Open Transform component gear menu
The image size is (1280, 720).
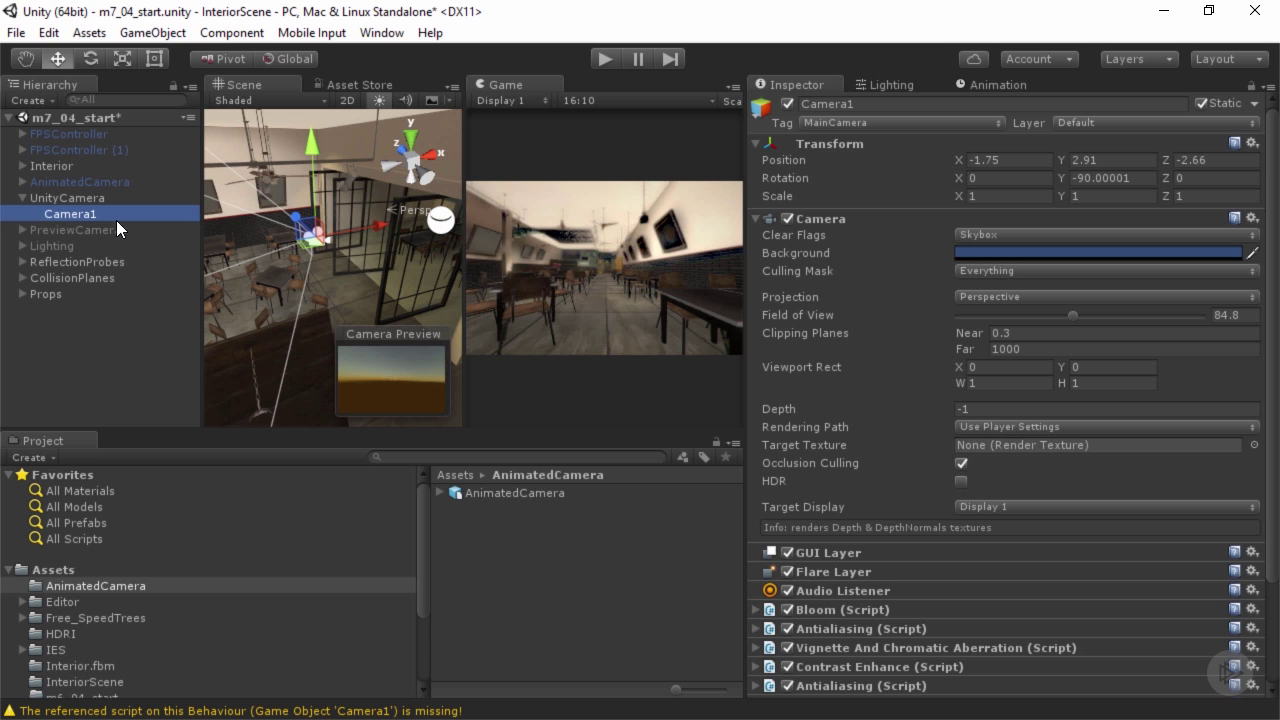click(x=1252, y=143)
